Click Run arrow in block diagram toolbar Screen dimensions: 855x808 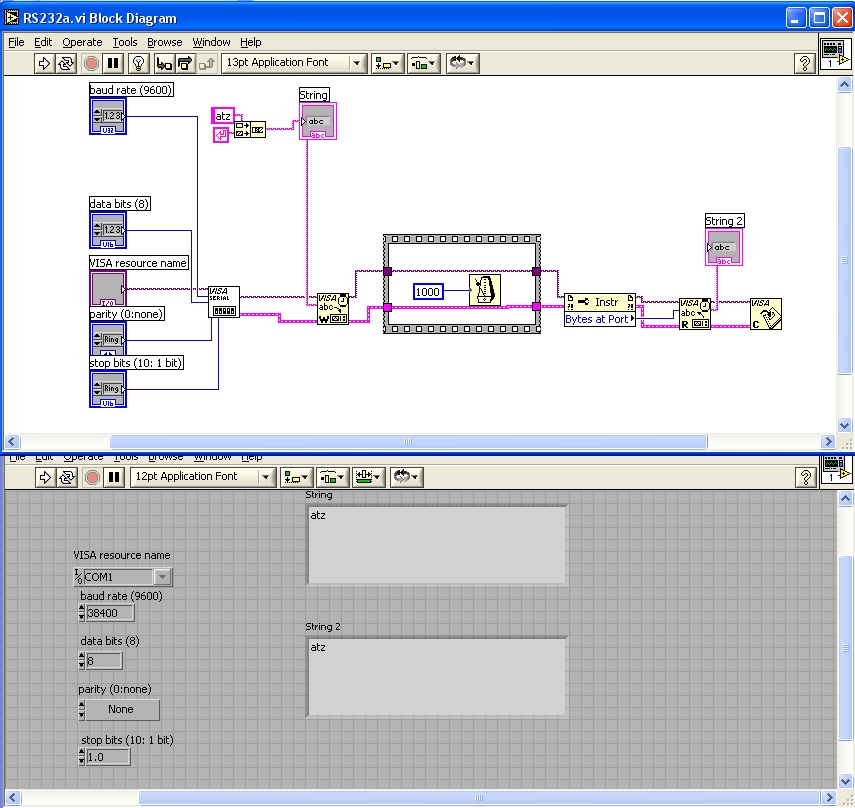(x=44, y=63)
